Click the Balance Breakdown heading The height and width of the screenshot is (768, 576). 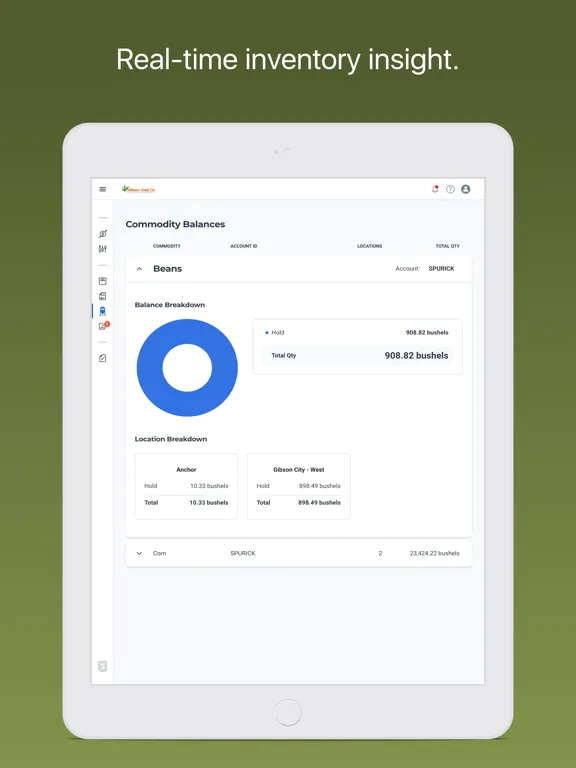pyautogui.click(x=170, y=305)
